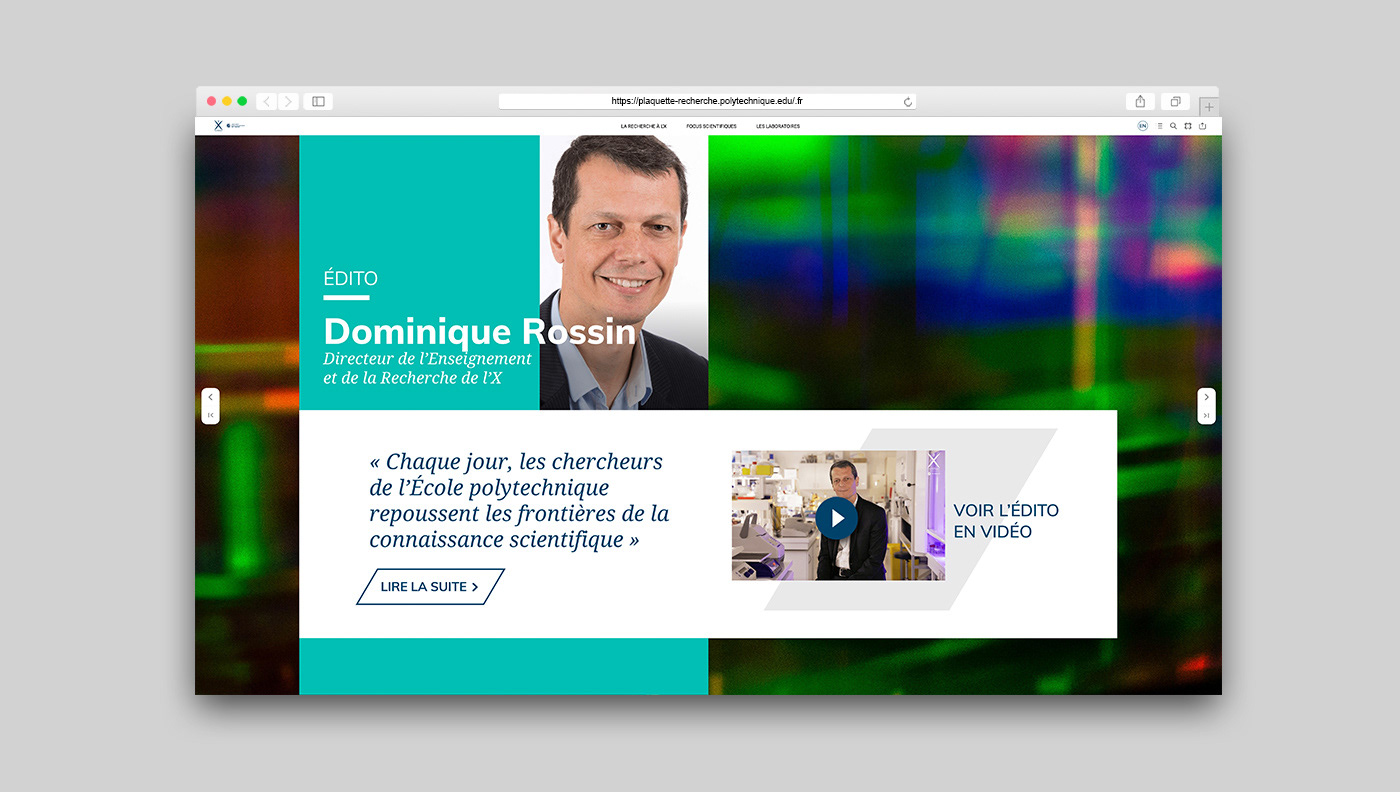Open the site list menu icon
The width and height of the screenshot is (1400, 792).
[x=1160, y=126]
